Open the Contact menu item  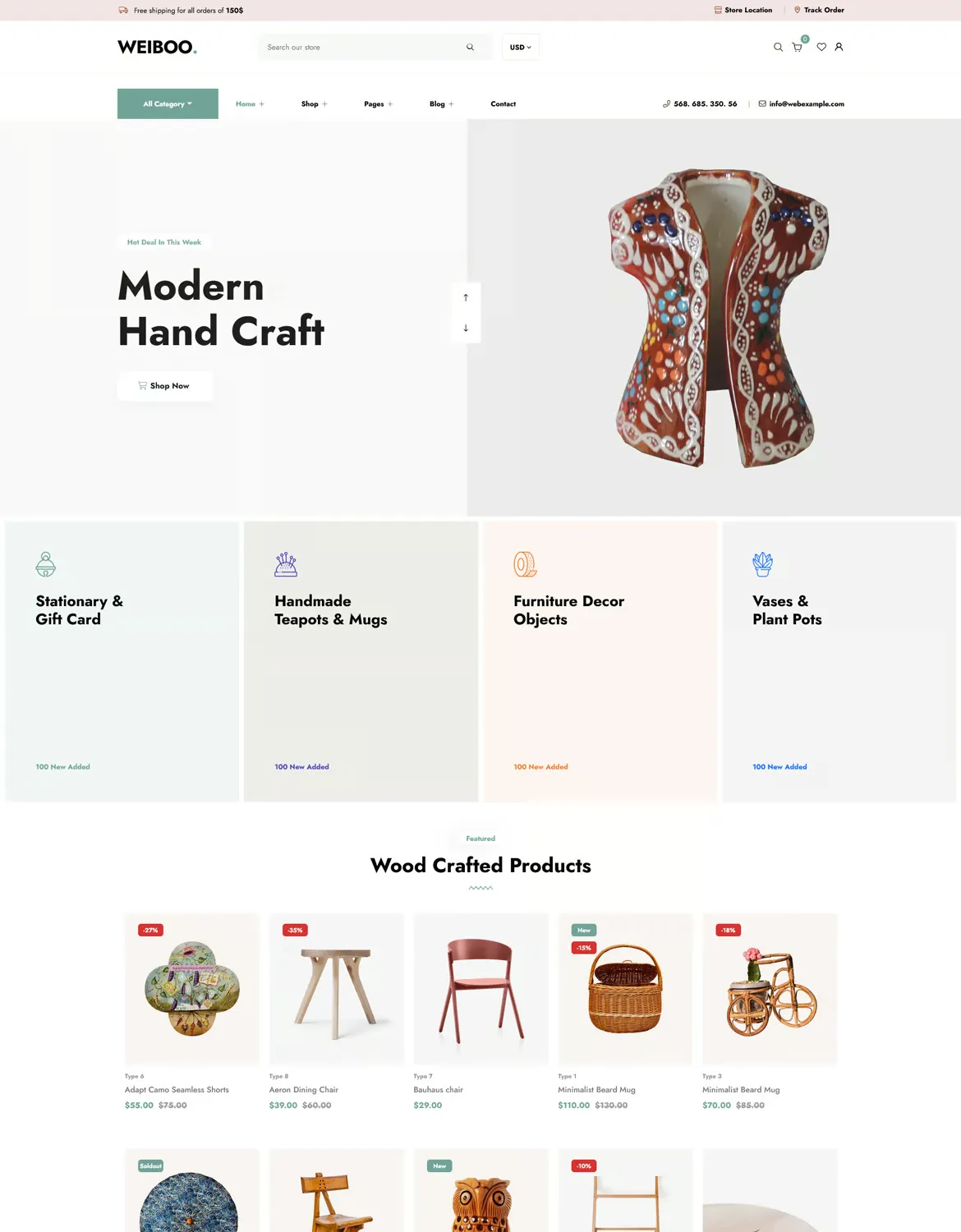click(x=503, y=103)
